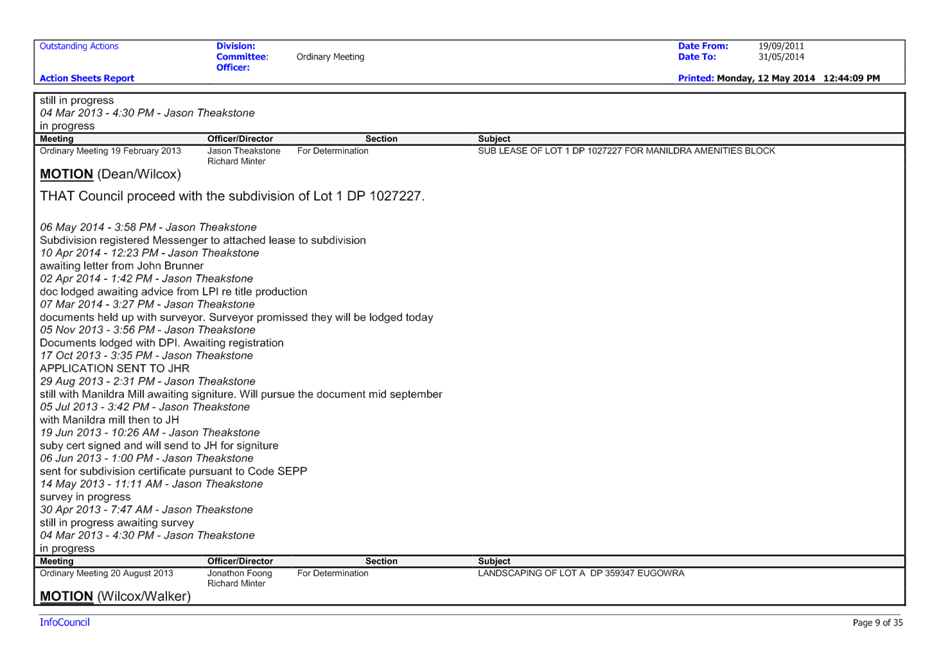Click Ordinary Meeting 20 August 2013 entry
Viewport: 939px width, 664px height.
[x=106, y=574]
